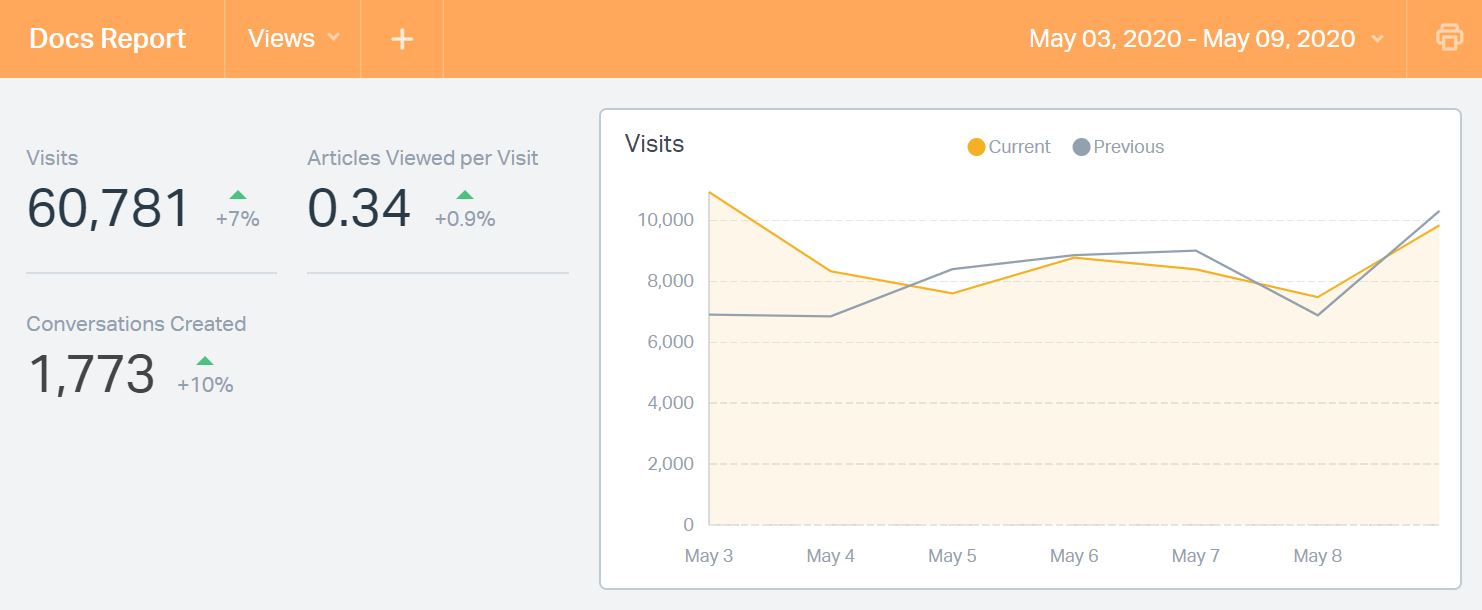Click the Visits chart heading
Viewport: 1482px width, 610px height.
pyautogui.click(x=655, y=144)
